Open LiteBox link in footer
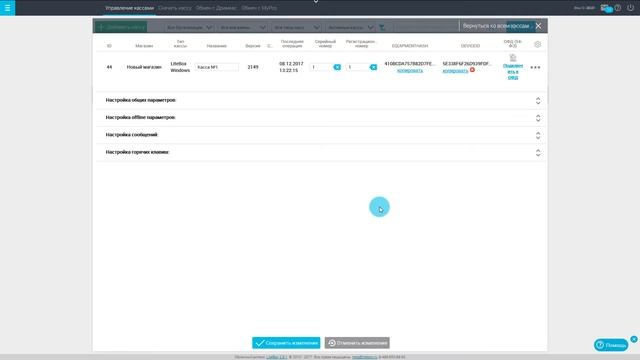The height and width of the screenshot is (360, 640). click(x=277, y=357)
